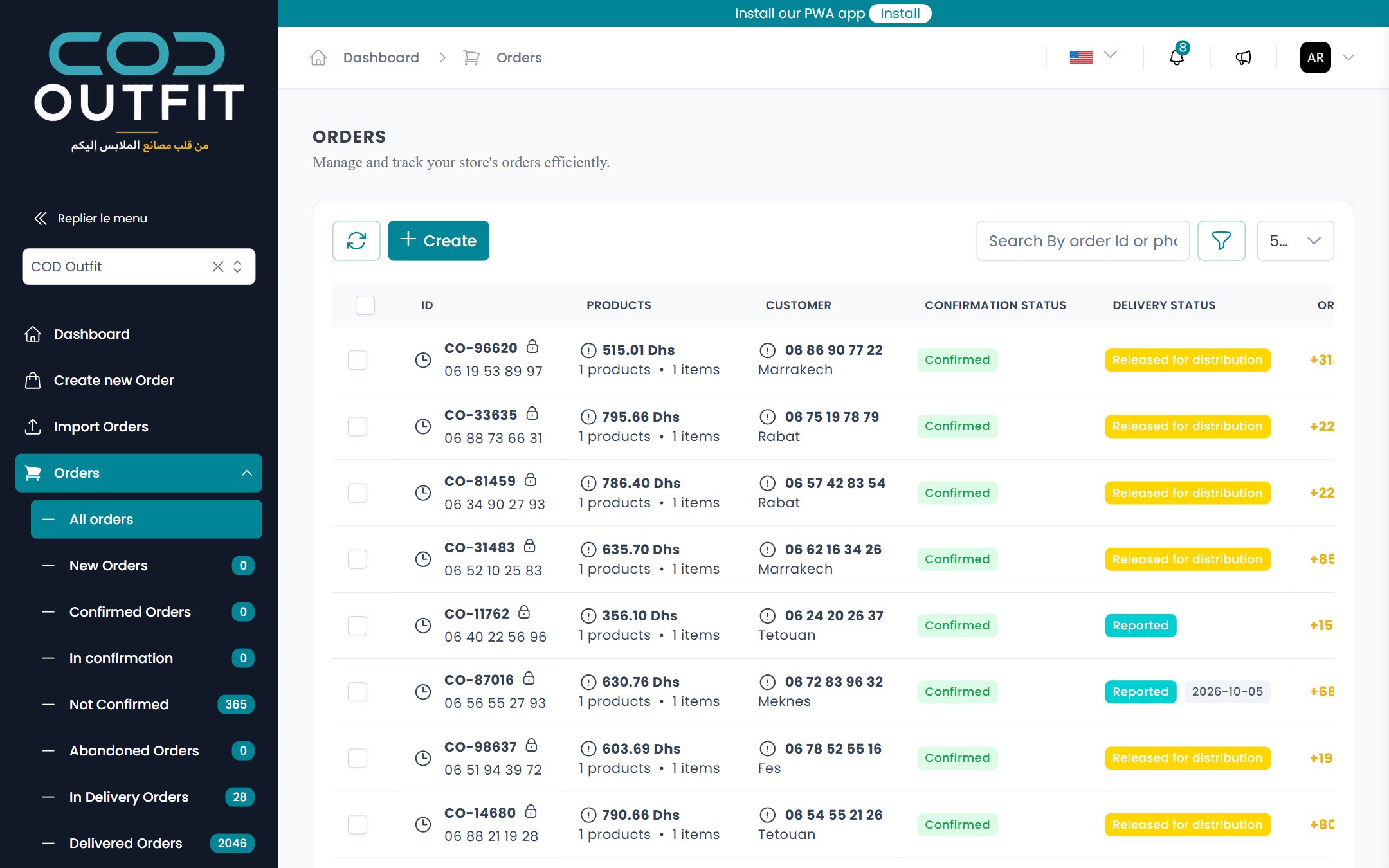Select Delivered Orders submenu

click(147, 843)
